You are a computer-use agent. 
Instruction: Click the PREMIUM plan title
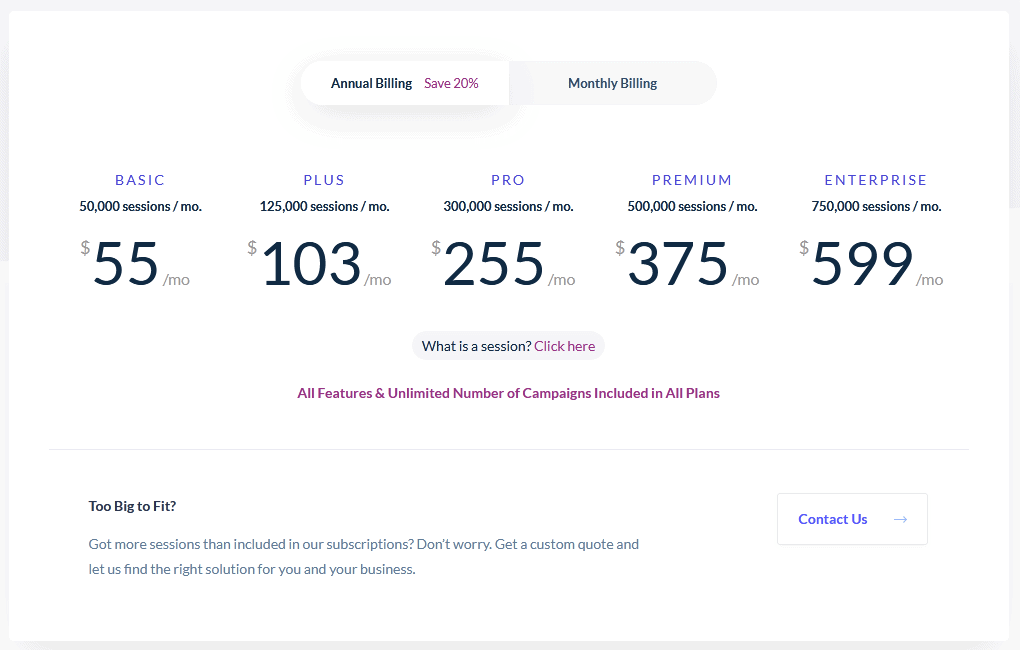click(x=692, y=179)
